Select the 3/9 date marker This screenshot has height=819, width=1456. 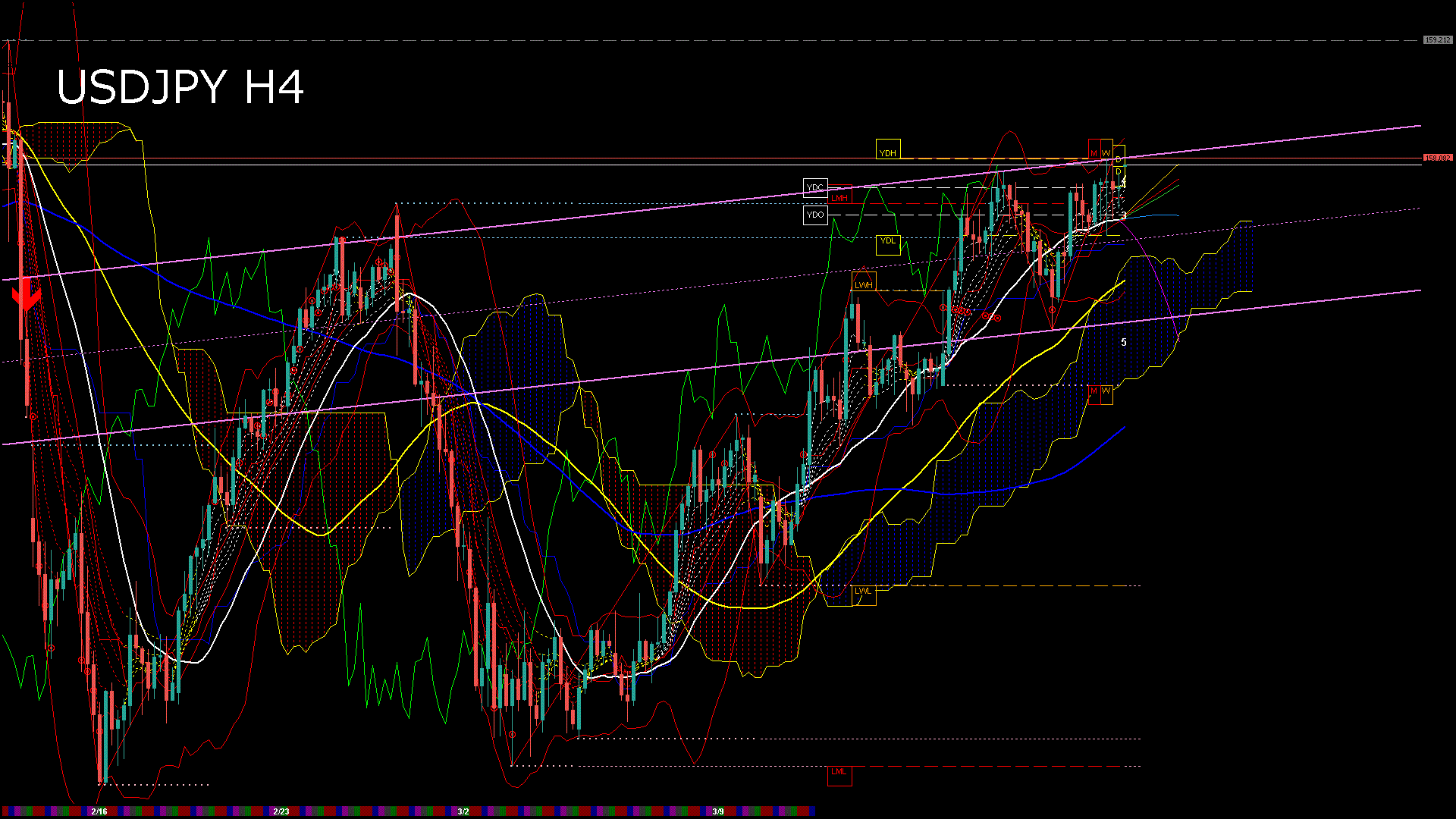(718, 811)
